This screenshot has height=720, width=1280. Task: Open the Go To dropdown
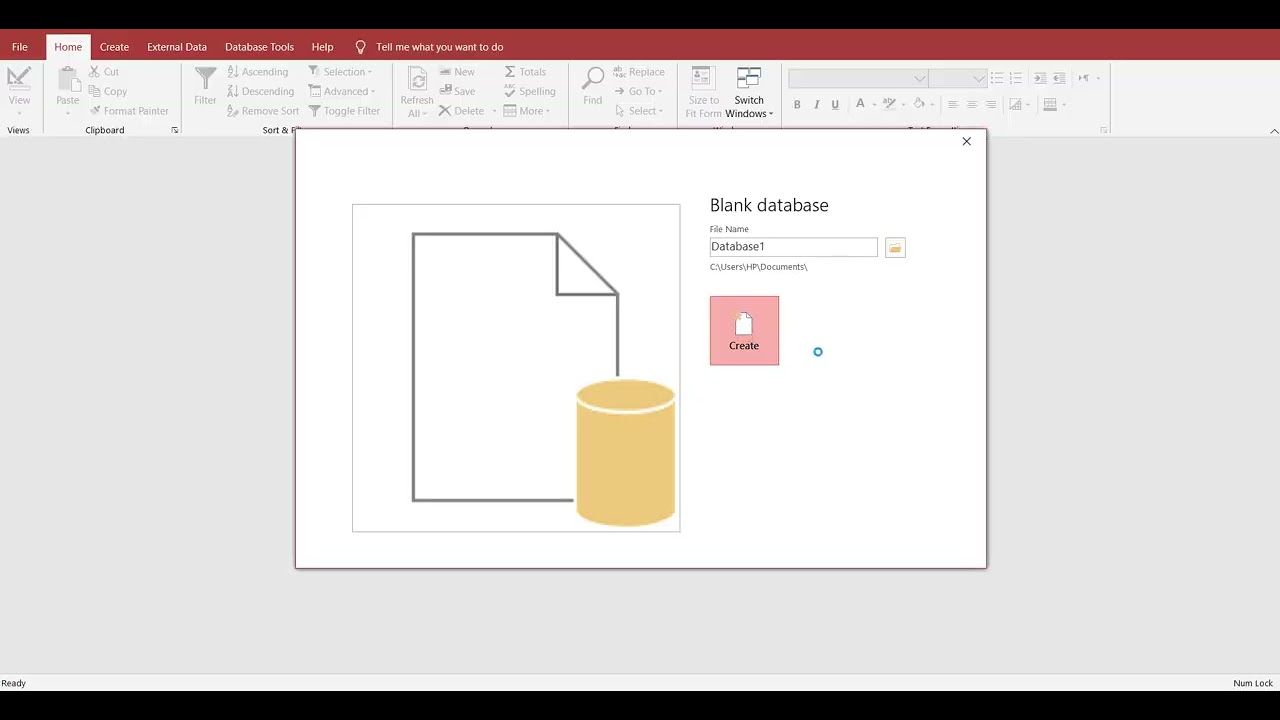pyautogui.click(x=638, y=91)
